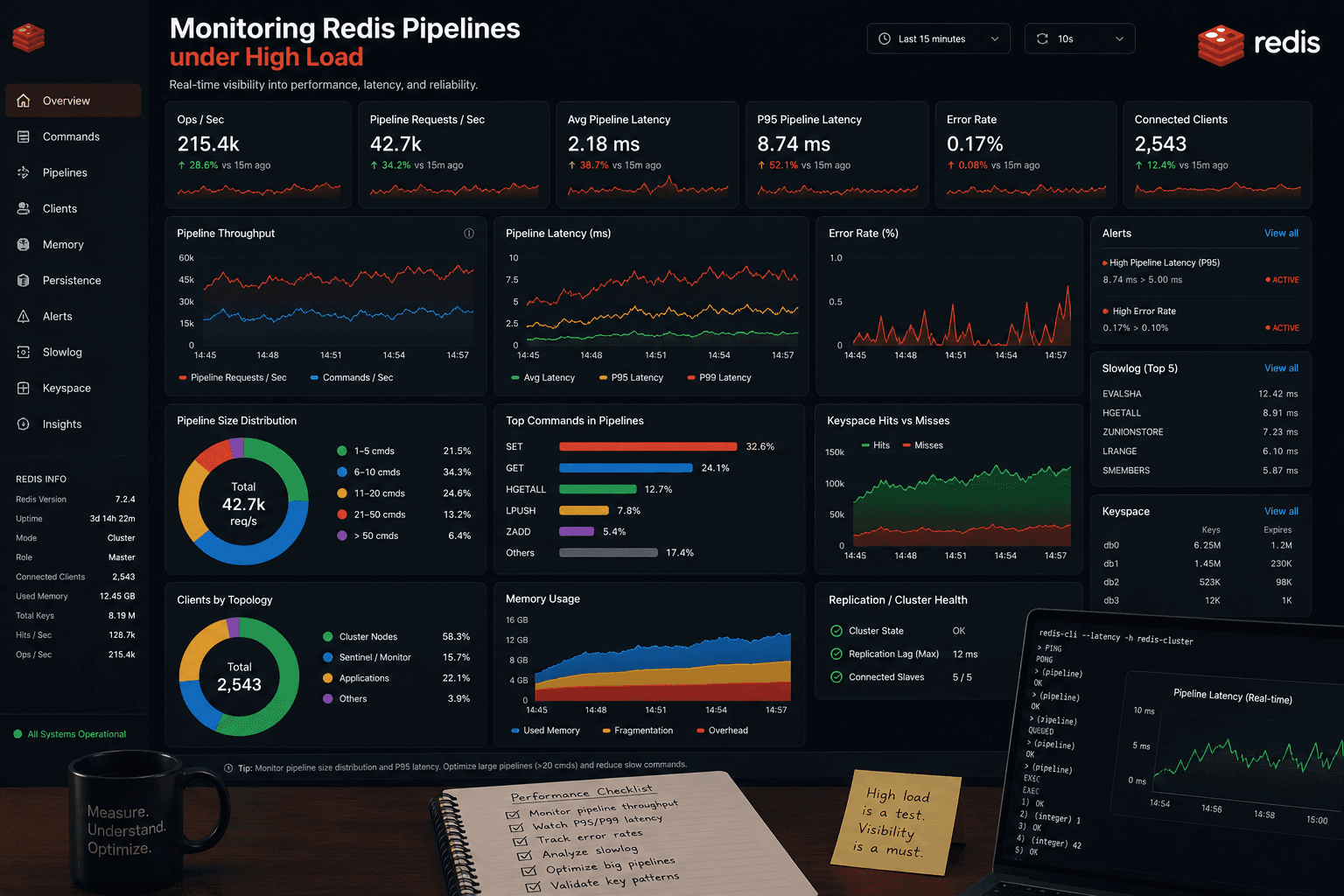Click the P95 Pipeline Latency 8.74 ms card
1344x896 pixels.
[837, 155]
